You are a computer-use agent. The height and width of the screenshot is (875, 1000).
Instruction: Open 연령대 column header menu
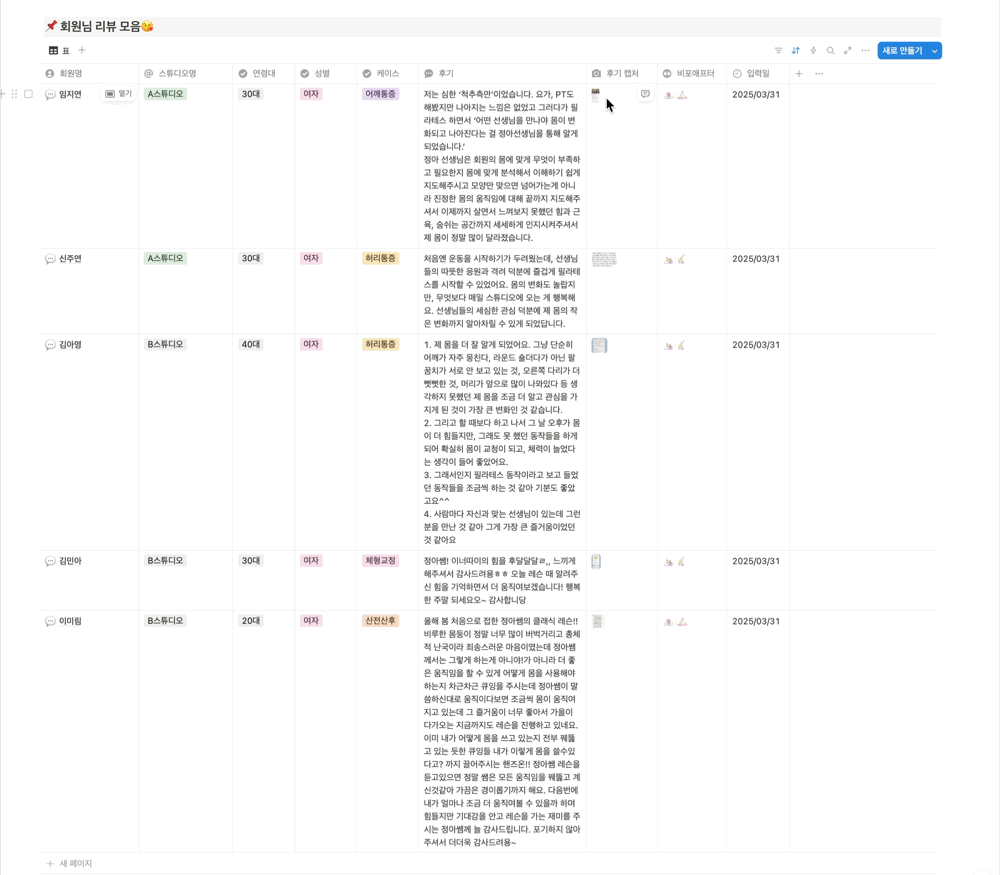pyautogui.click(x=263, y=73)
